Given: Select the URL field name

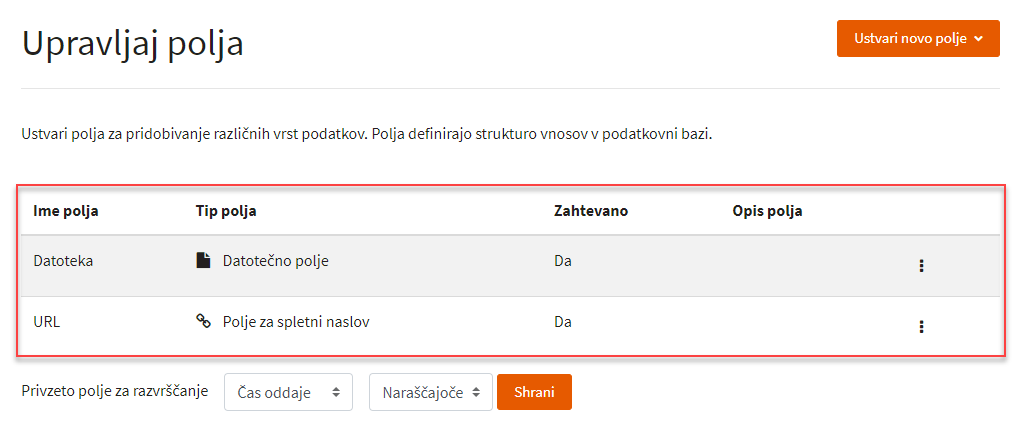Looking at the screenshot, I should tap(47, 322).
